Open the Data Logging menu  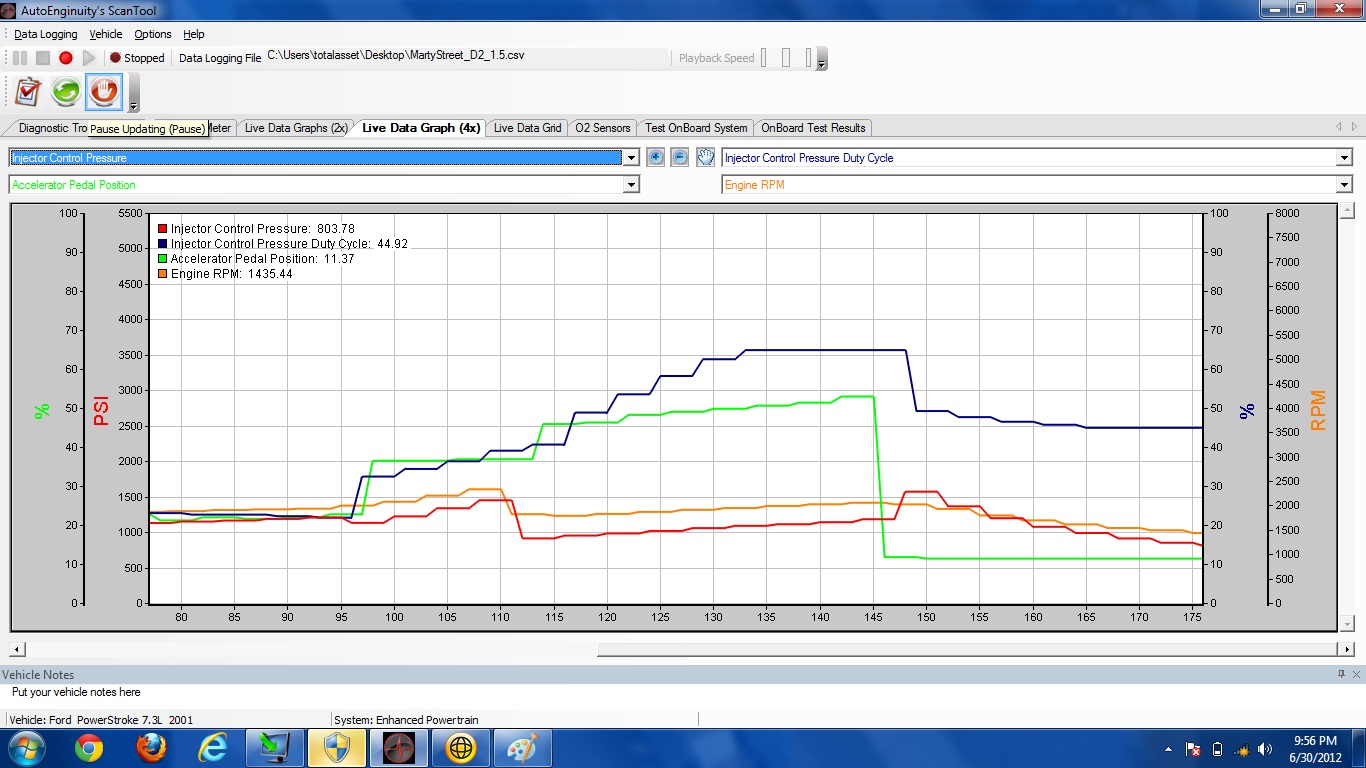45,34
